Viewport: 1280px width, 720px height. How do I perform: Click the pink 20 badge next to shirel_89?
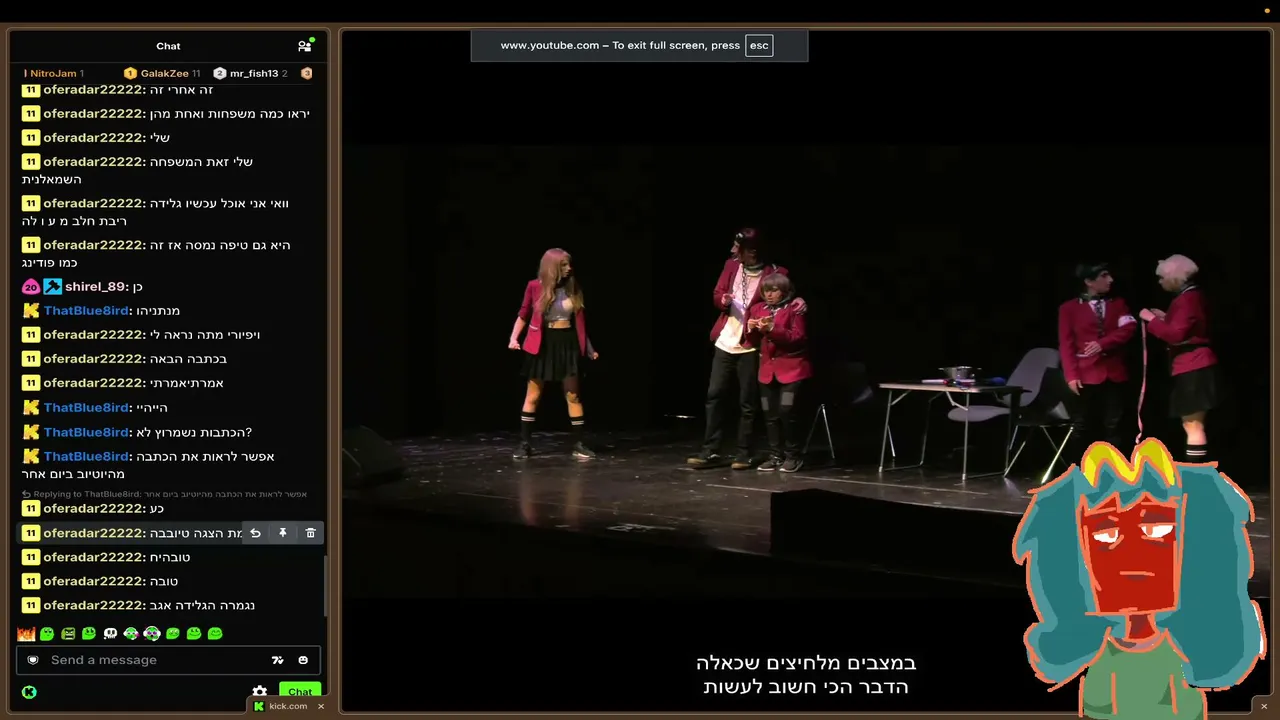point(30,287)
